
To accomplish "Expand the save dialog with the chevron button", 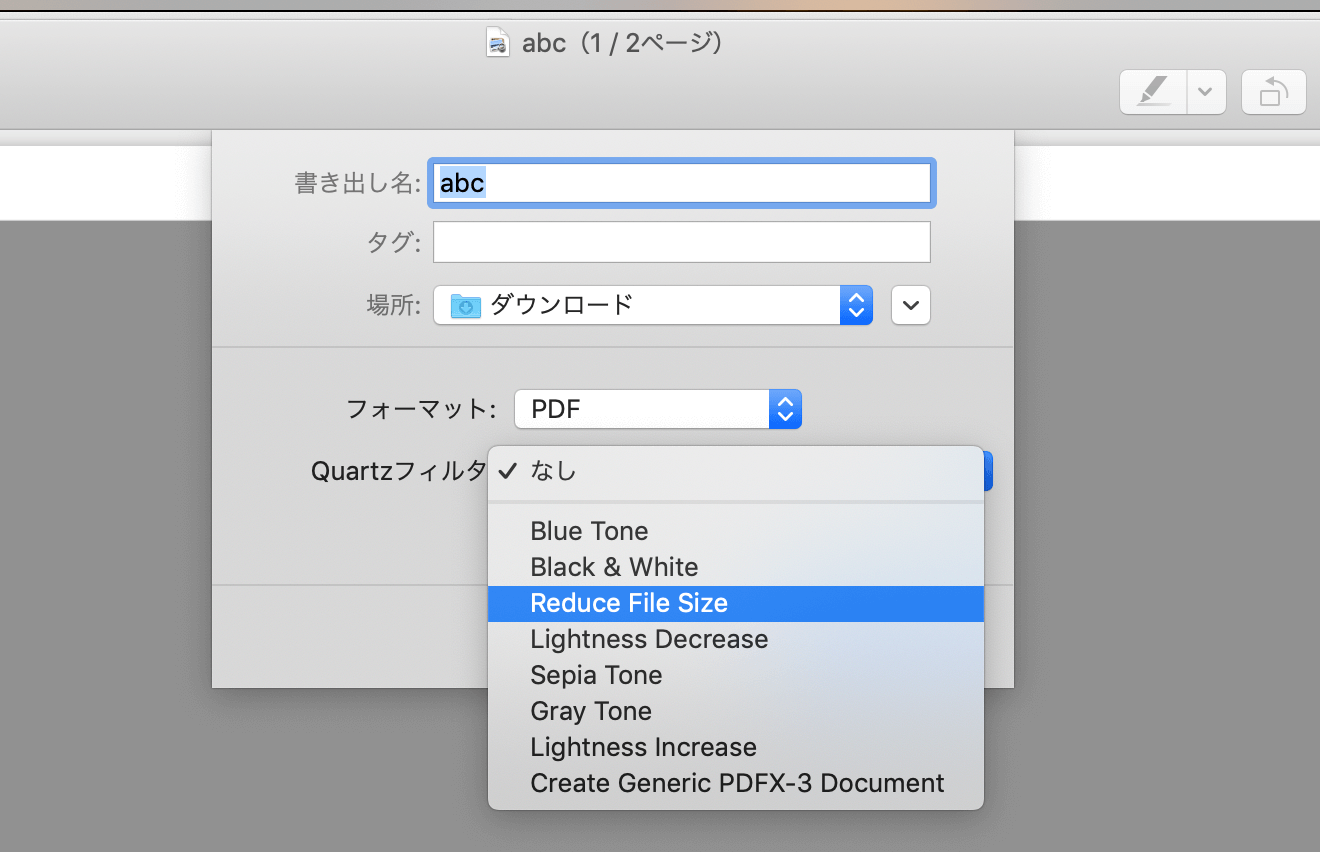I will tap(910, 305).
